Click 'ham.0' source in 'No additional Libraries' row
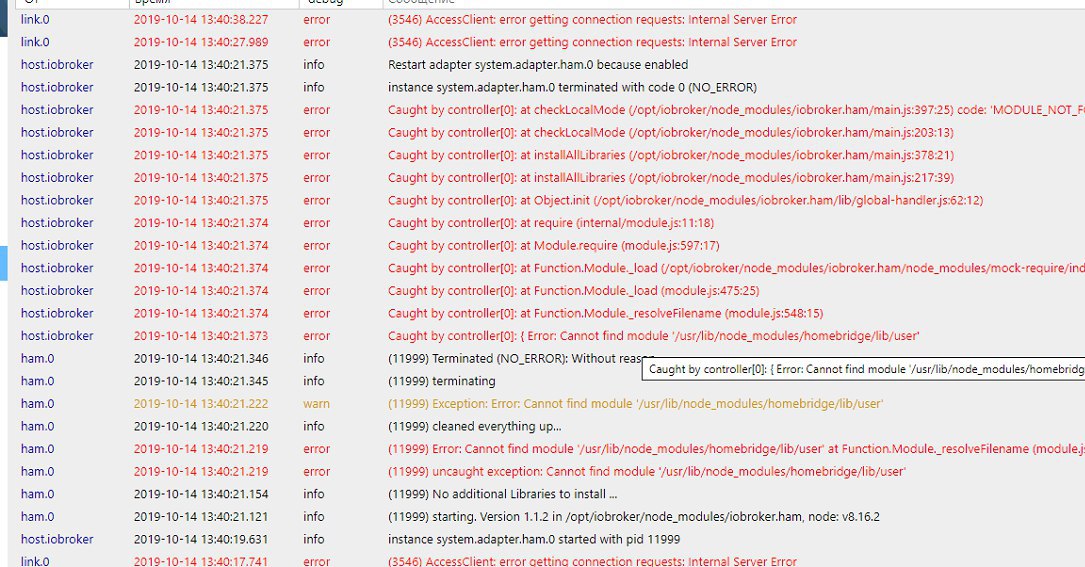Screen dimensions: 1085x567 tap(37, 494)
